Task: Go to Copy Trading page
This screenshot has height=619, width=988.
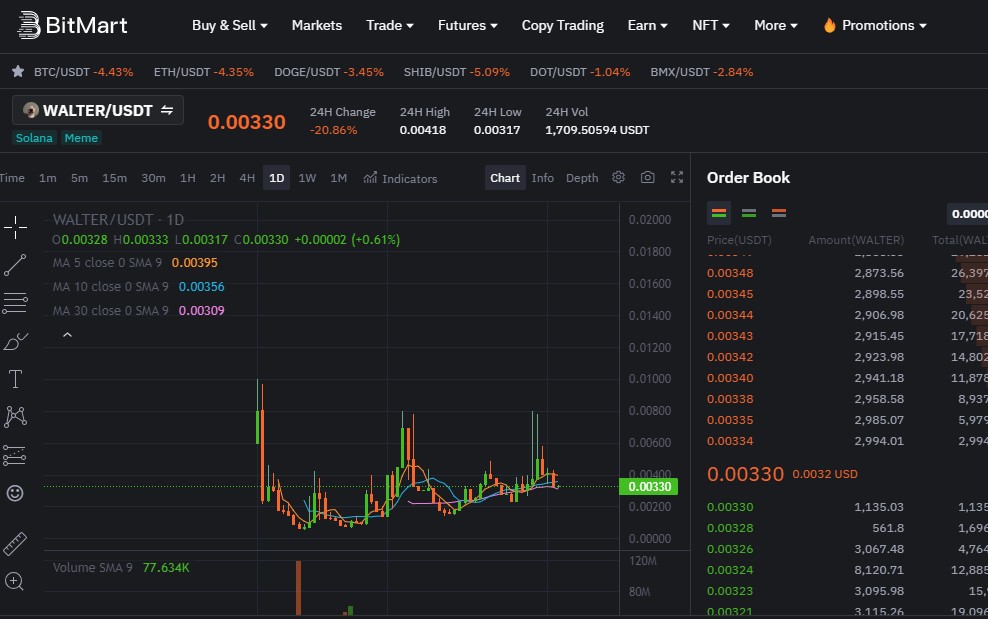Action: point(563,25)
